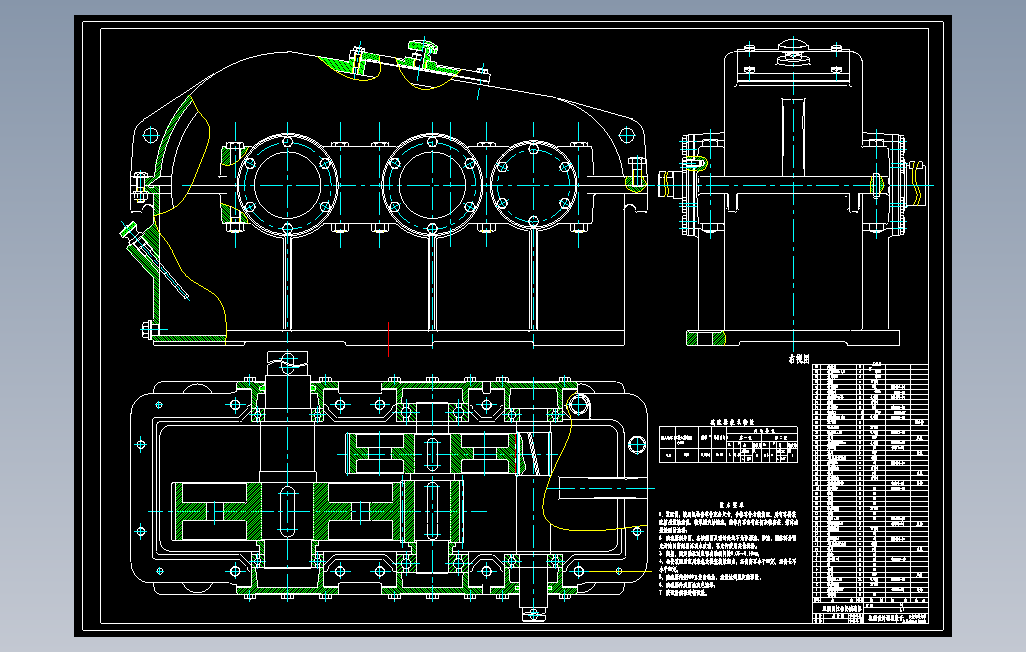1026x652 pixels.
Task: Click the gear parameter table below the side view
Action: [x=728, y=444]
